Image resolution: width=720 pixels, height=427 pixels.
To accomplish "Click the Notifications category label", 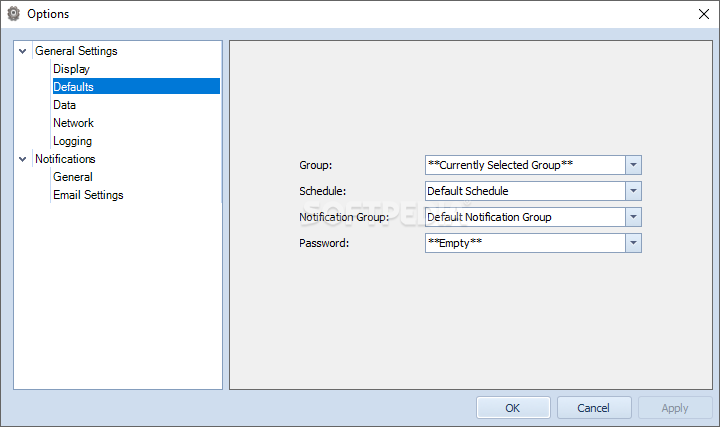I will click(x=65, y=159).
